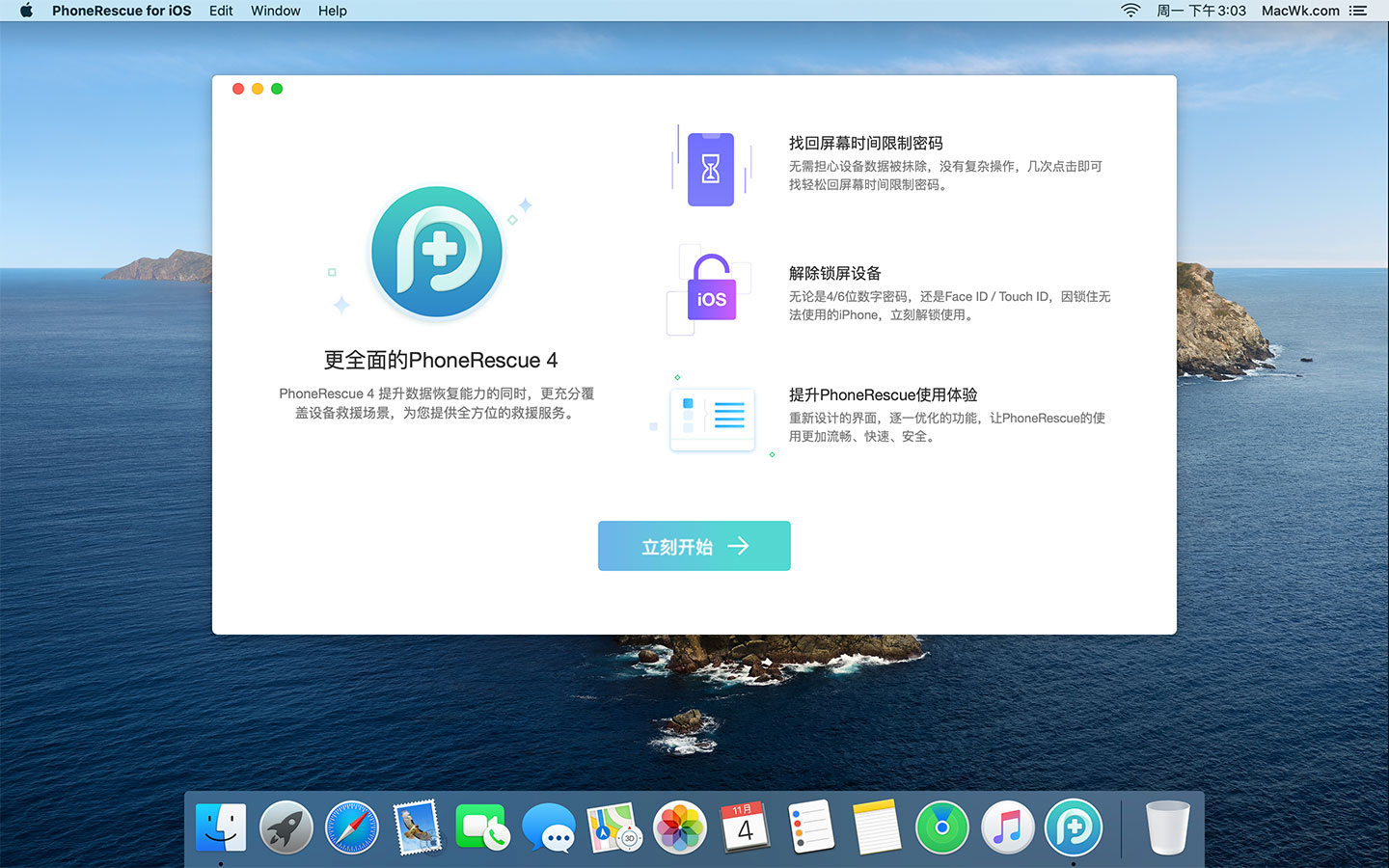Click the Wi-Fi status icon in the menu bar
The image size is (1389, 868).
pyautogui.click(x=1130, y=11)
